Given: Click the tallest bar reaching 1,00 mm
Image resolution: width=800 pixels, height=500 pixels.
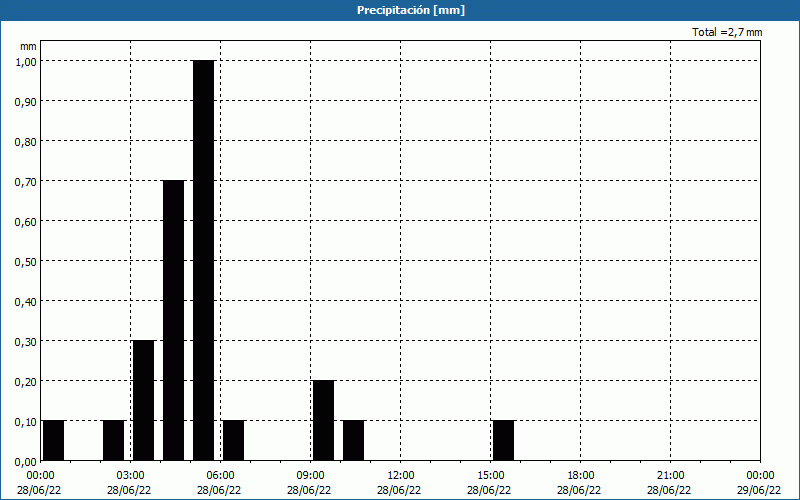Looking at the screenshot, I should point(204,260).
